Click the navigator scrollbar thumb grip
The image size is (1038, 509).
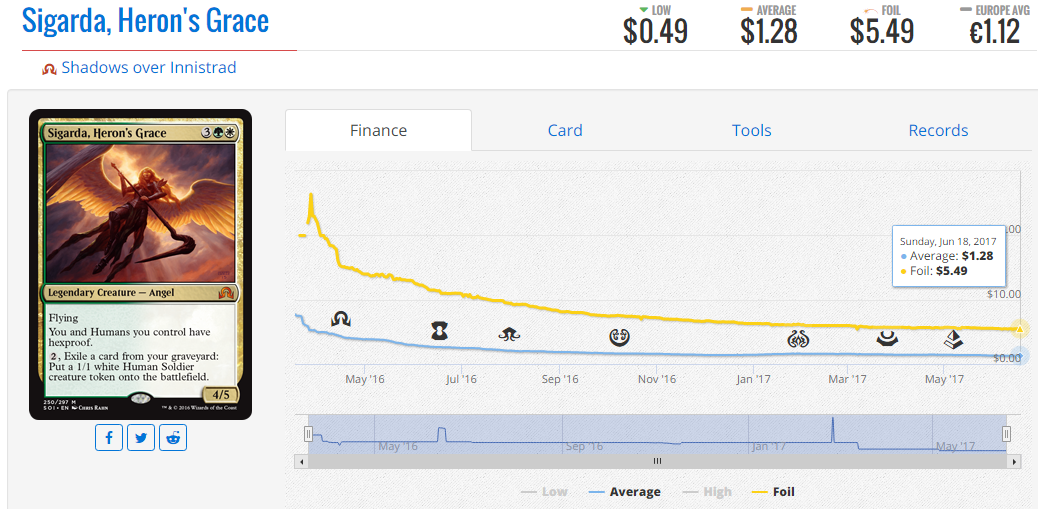click(657, 461)
